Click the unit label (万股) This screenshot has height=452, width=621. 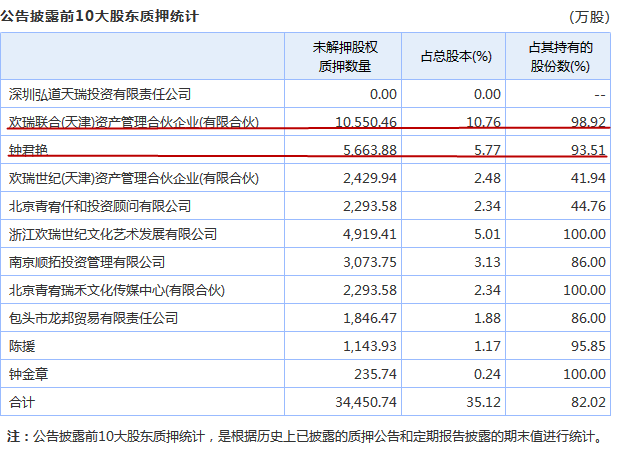point(589,17)
